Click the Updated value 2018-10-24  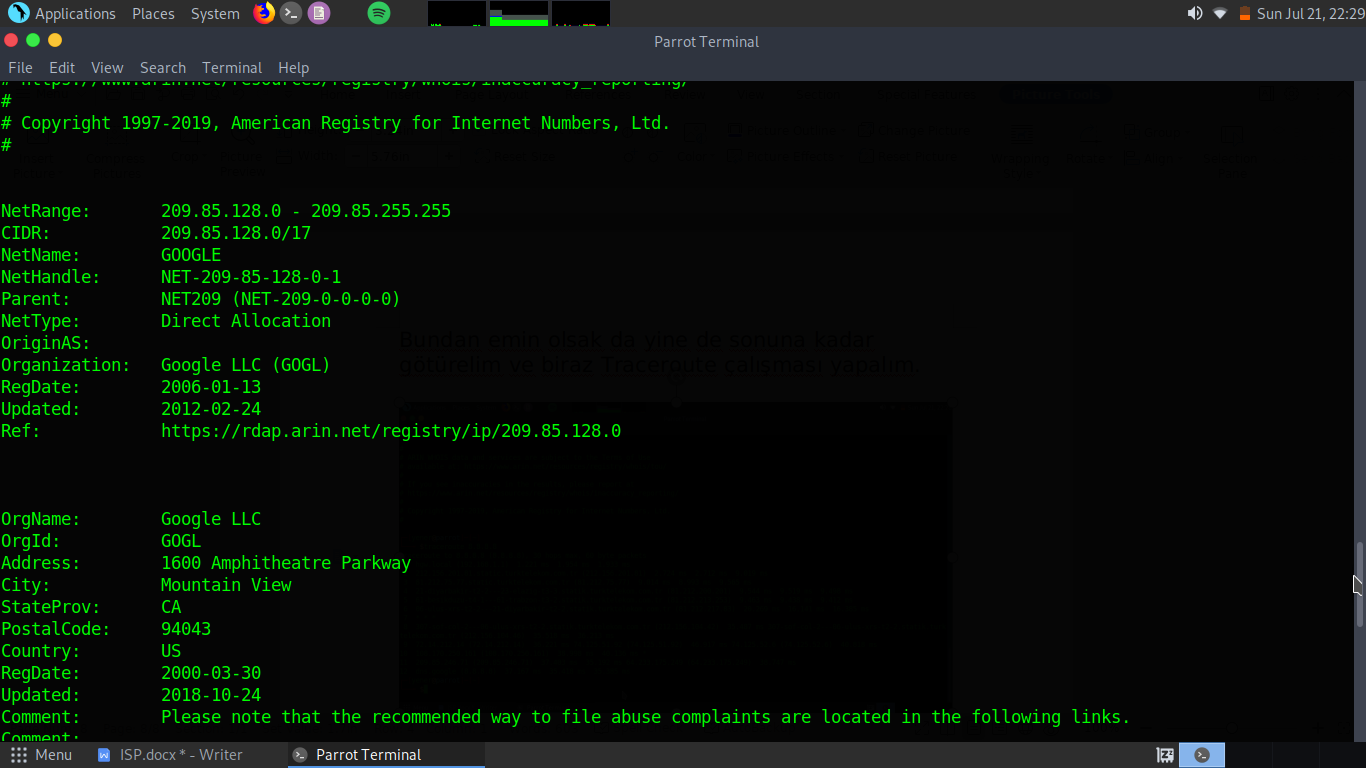211,695
